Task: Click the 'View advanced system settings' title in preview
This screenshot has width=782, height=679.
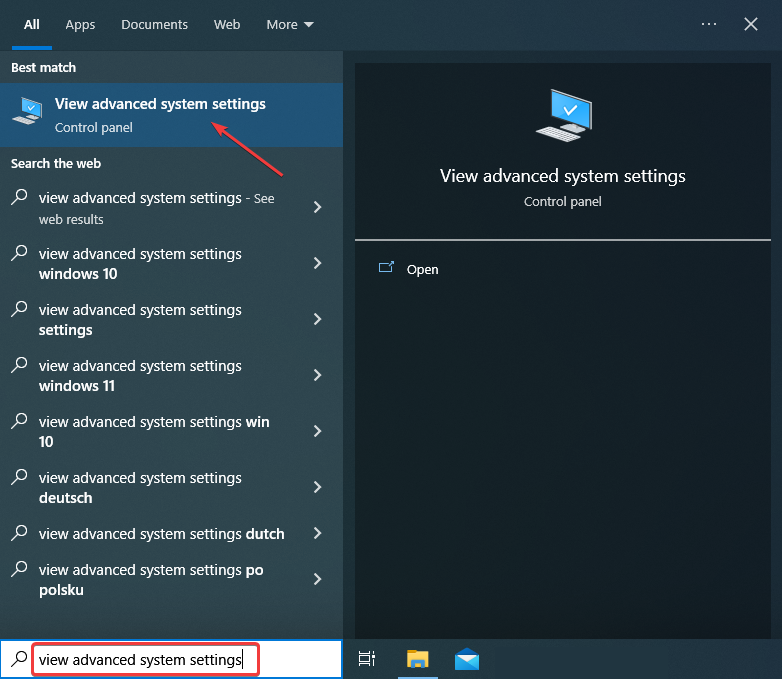Action: [563, 176]
